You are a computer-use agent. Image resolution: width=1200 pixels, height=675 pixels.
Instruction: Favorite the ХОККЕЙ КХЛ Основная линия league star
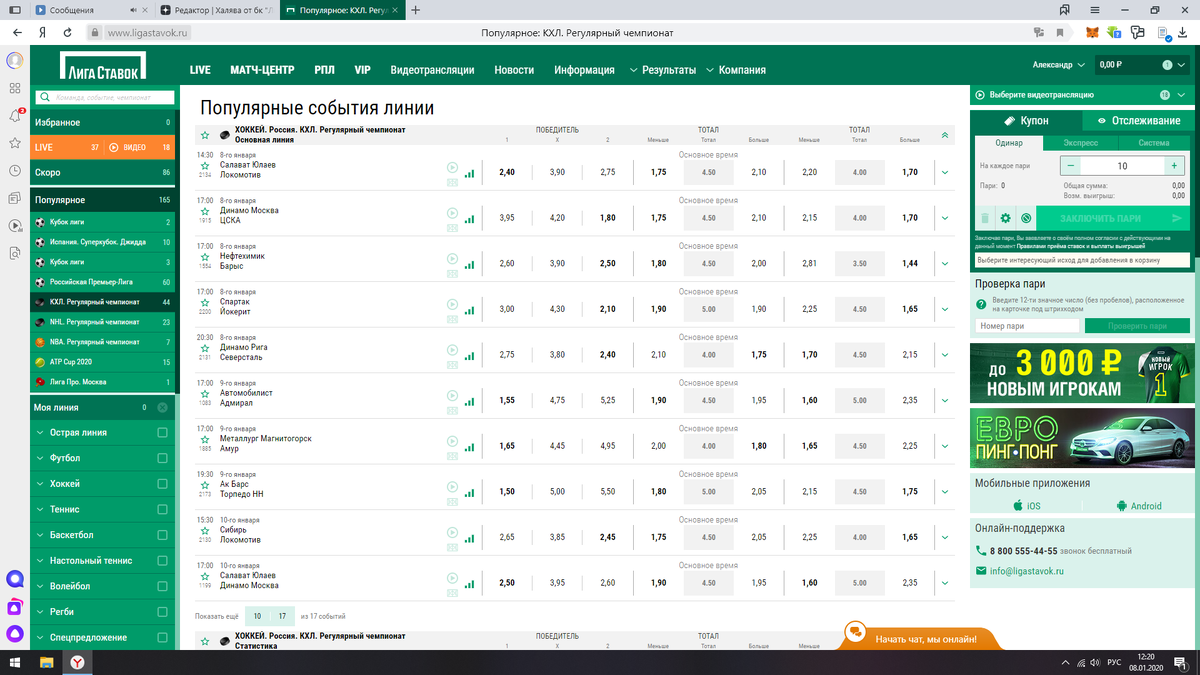[205, 135]
